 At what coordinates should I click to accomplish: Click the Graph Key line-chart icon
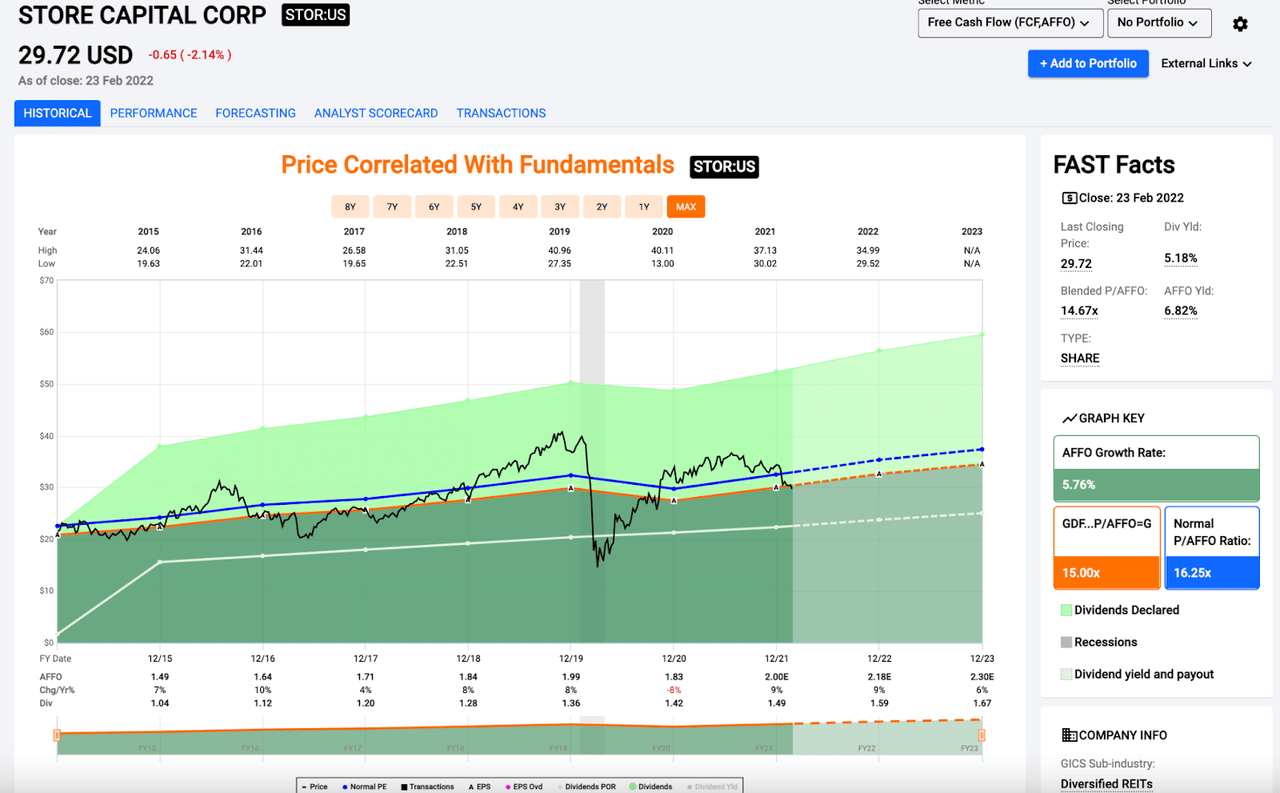(x=1069, y=418)
